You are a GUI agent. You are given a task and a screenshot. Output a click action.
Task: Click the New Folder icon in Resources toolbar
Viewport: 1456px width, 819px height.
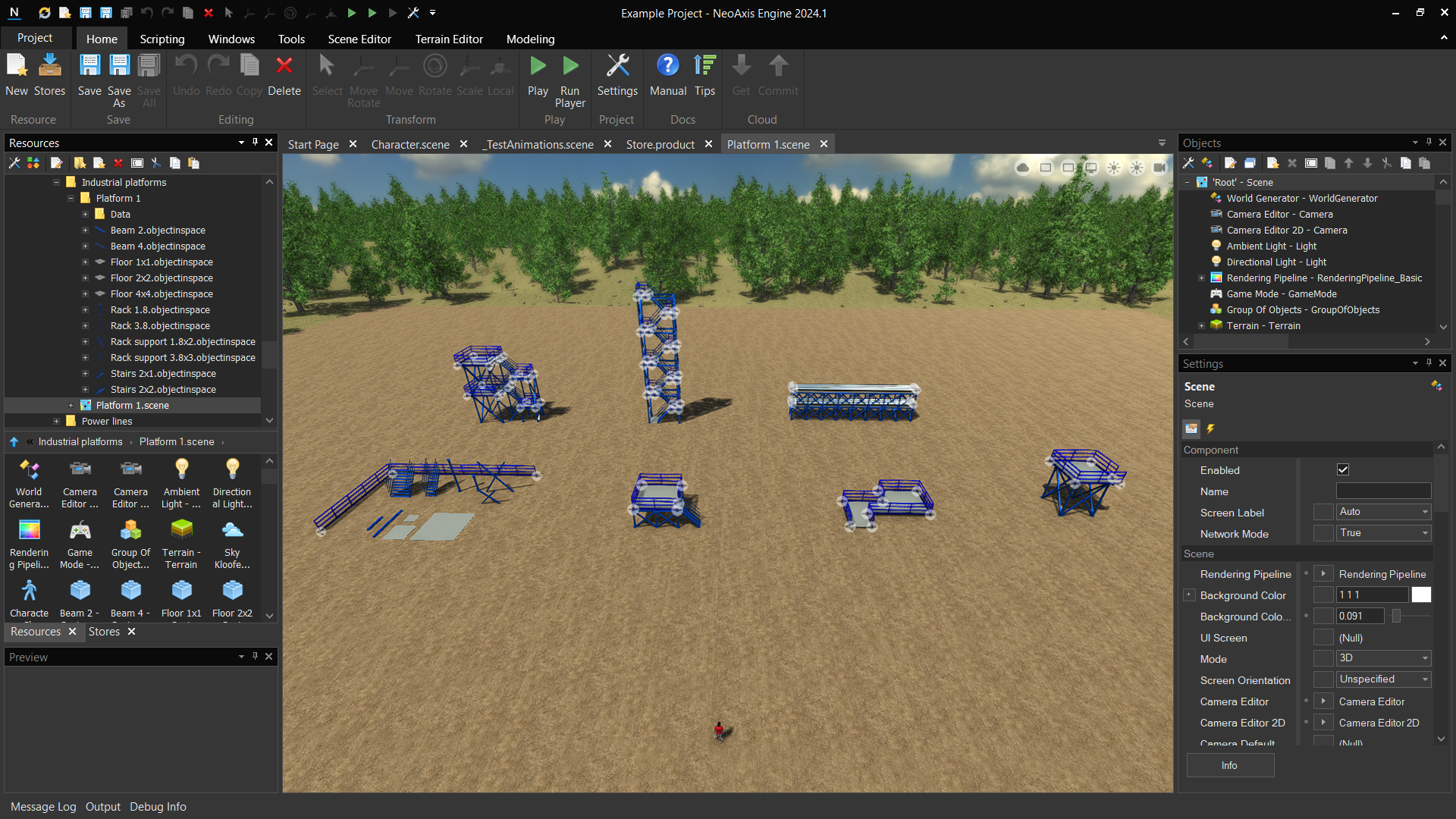pos(80,163)
